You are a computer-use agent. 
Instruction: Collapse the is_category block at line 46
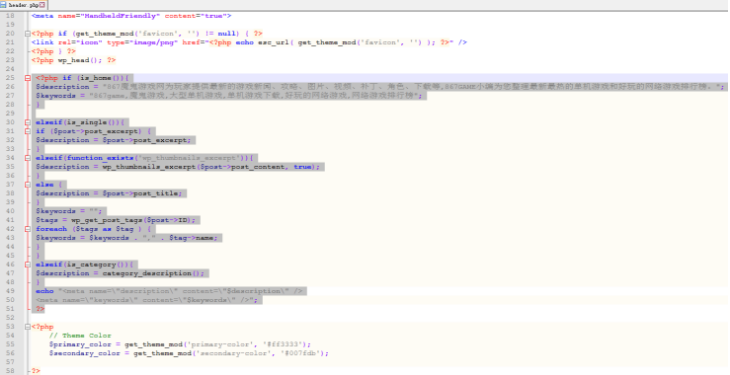27,264
